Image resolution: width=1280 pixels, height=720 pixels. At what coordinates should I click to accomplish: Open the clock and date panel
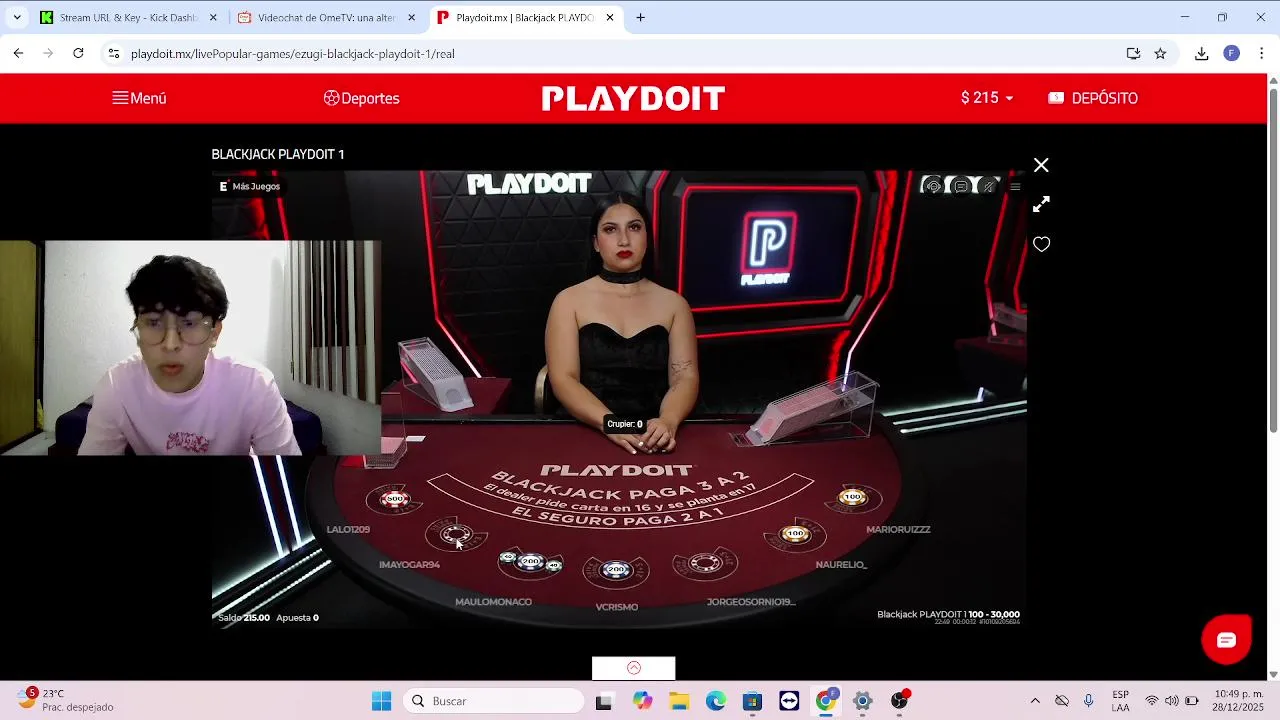pyautogui.click(x=1239, y=701)
